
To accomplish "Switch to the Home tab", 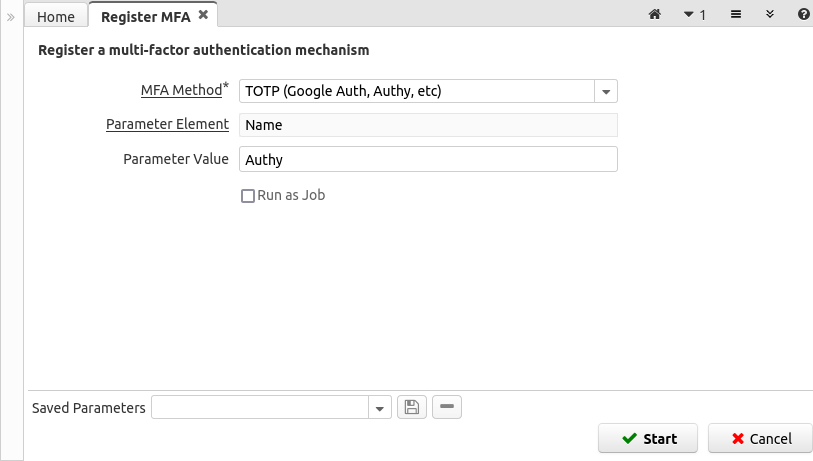I will pyautogui.click(x=56, y=17).
